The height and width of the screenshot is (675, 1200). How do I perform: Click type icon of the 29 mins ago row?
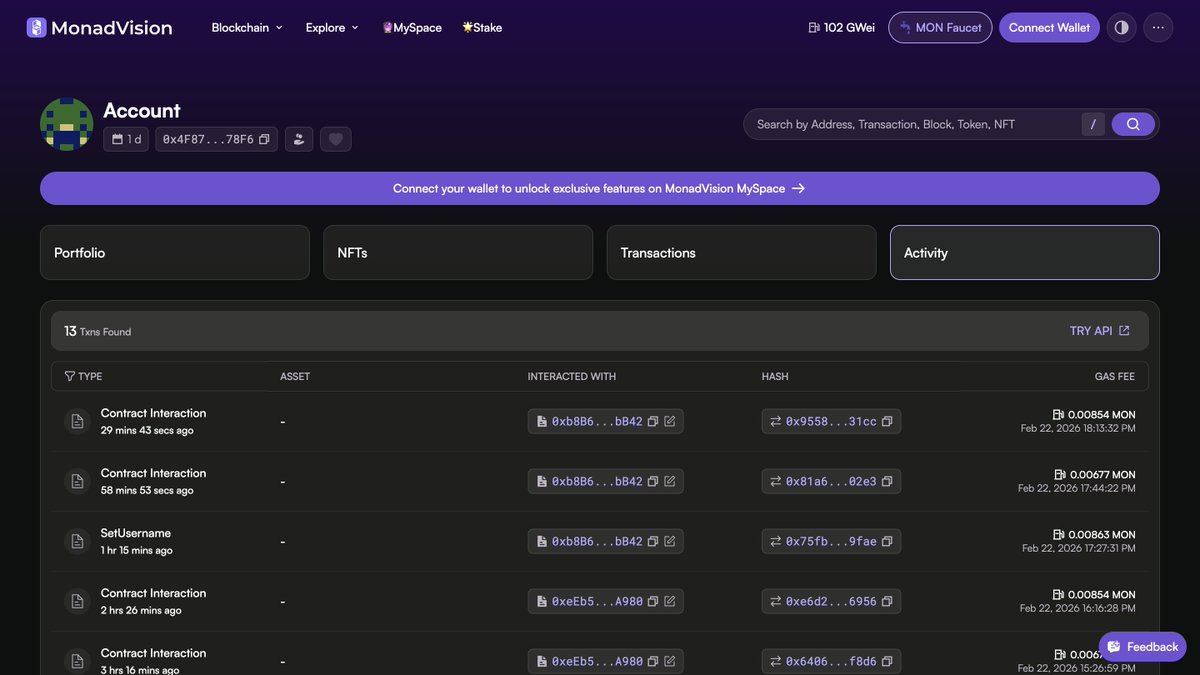(77, 421)
